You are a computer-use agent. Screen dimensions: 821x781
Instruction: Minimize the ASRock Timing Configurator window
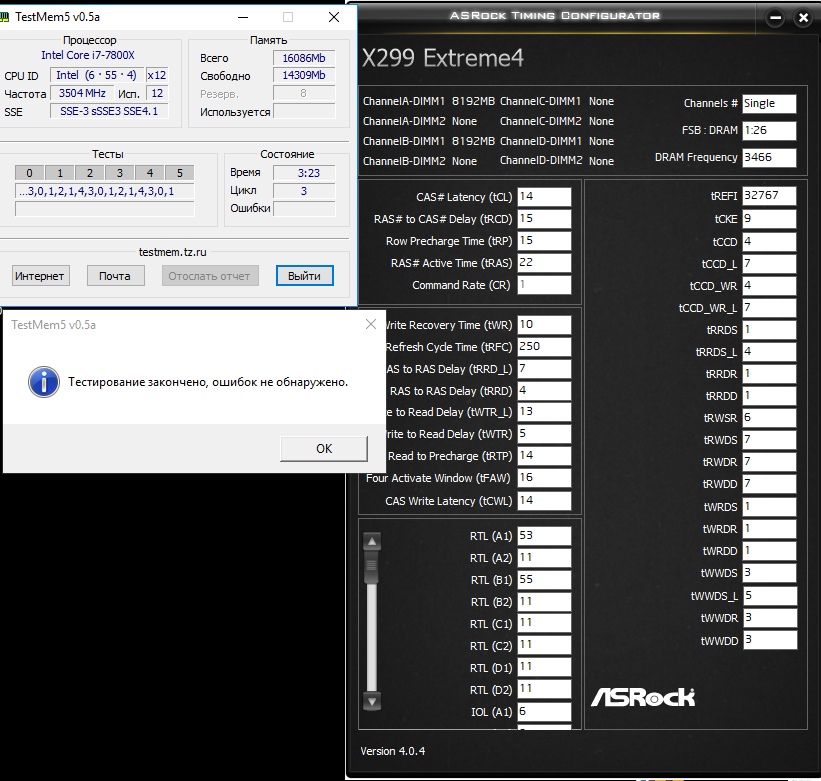[775, 18]
